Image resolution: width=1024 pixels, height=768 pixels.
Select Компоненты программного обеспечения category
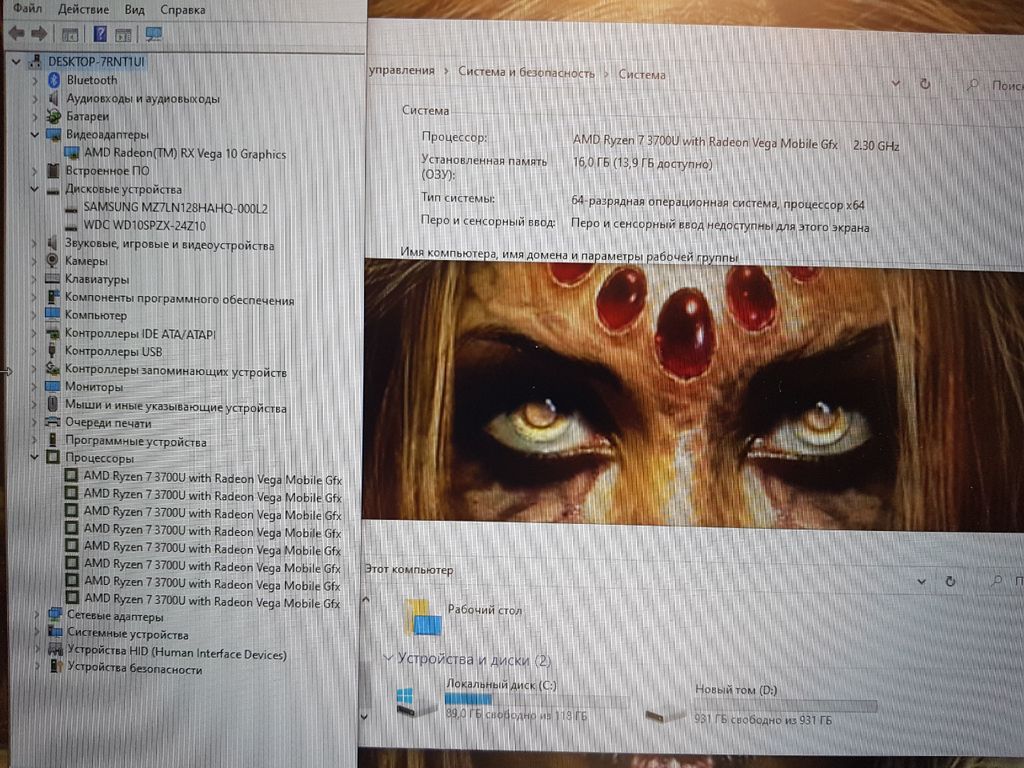(179, 300)
